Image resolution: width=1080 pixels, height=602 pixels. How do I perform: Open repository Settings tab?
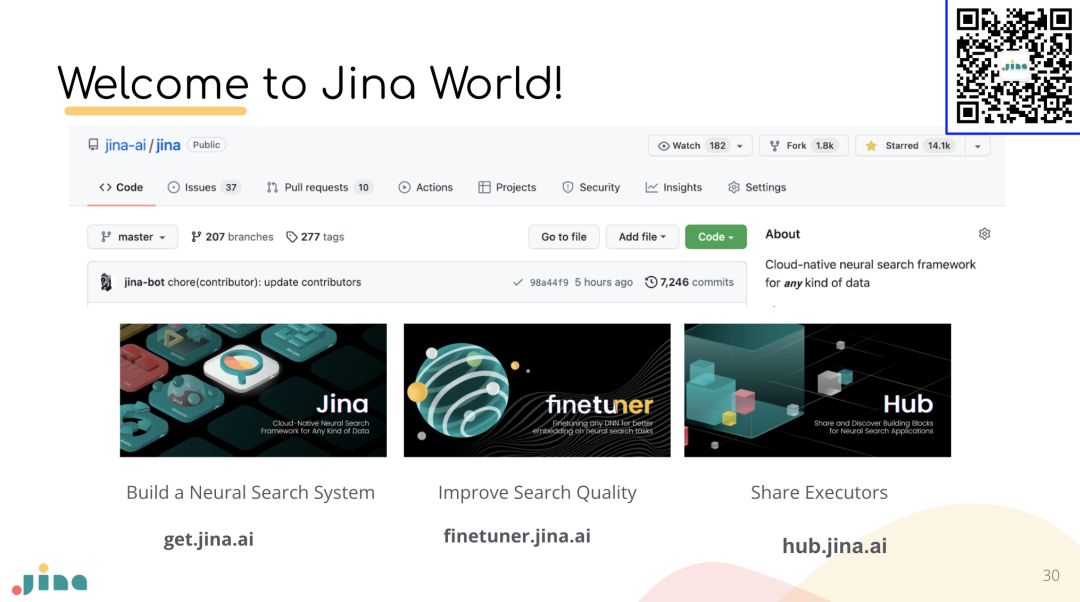(x=757, y=187)
